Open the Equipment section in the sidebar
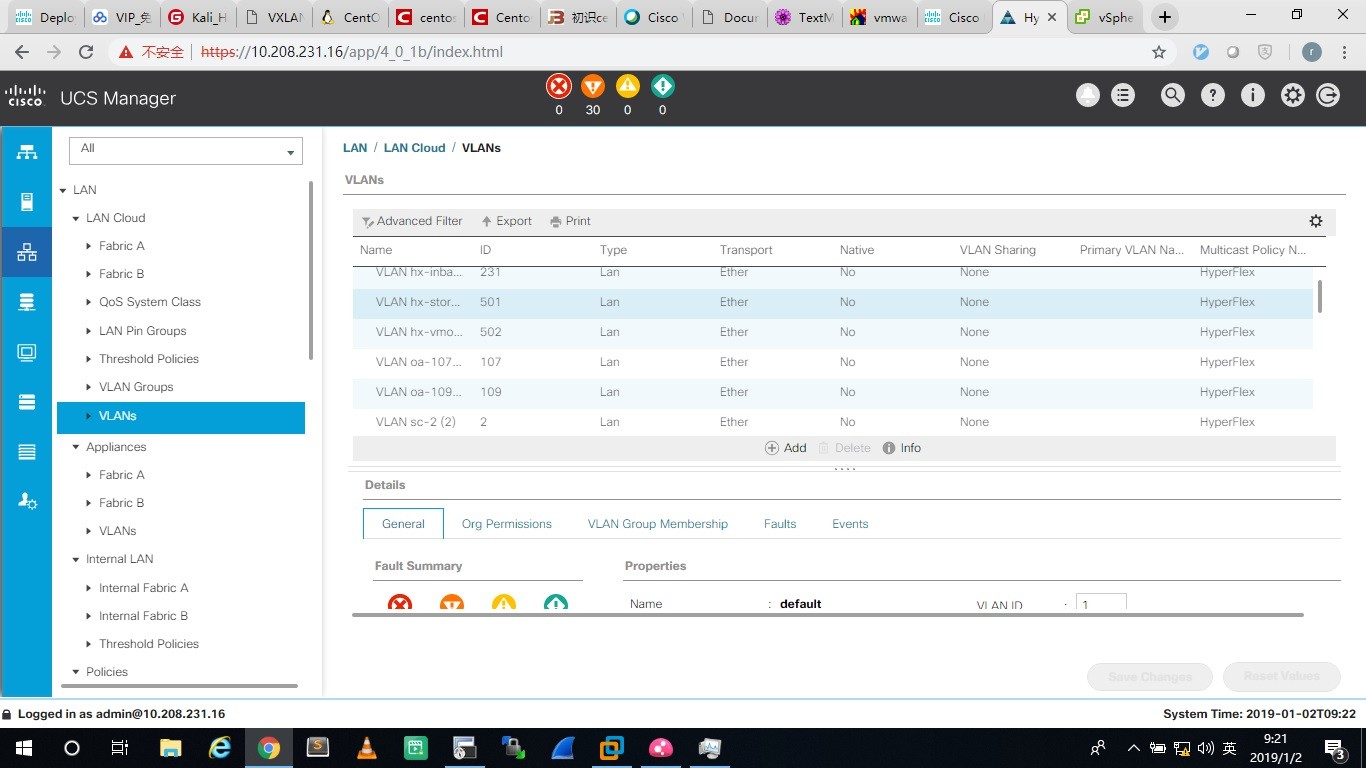Image resolution: width=1366 pixels, height=768 pixels. (x=27, y=152)
